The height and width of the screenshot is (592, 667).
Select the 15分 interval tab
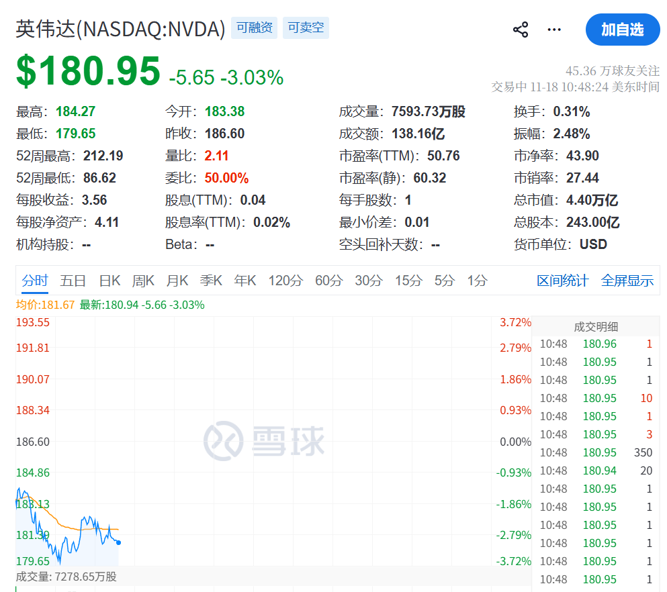(408, 280)
